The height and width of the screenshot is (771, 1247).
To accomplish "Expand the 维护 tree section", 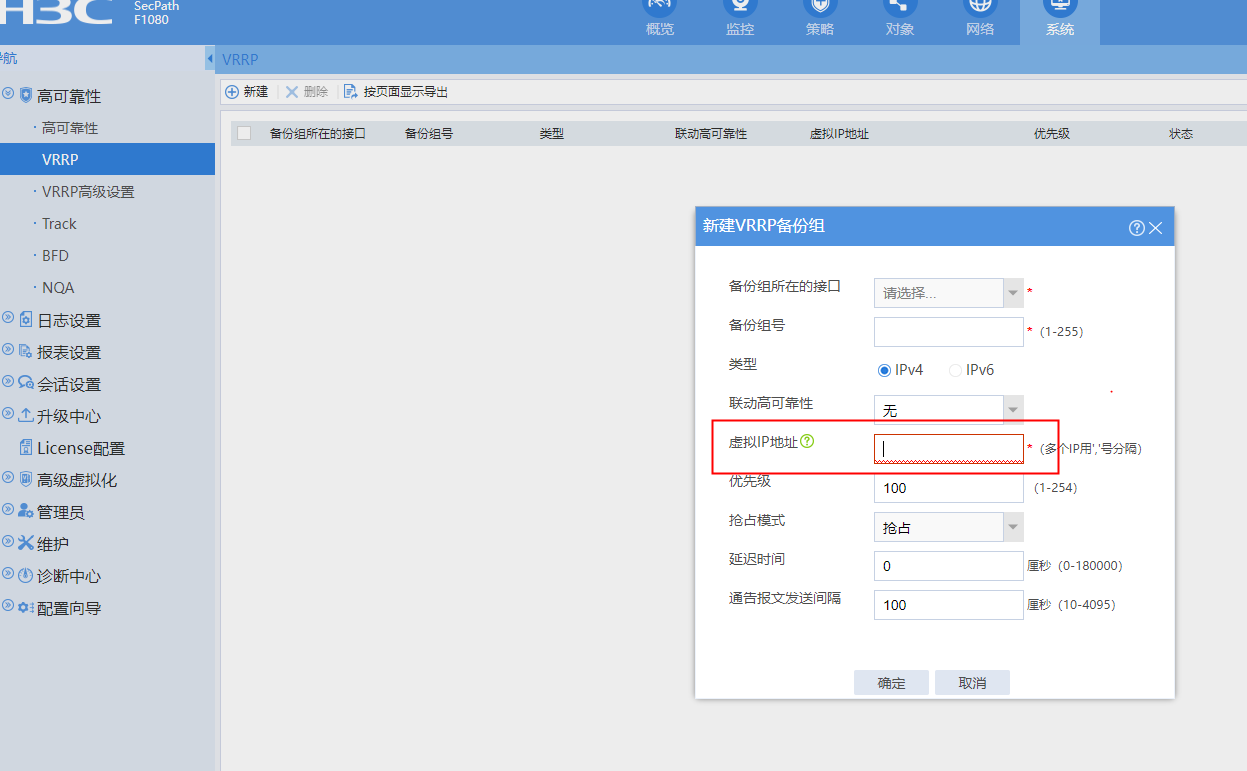I will (8, 542).
